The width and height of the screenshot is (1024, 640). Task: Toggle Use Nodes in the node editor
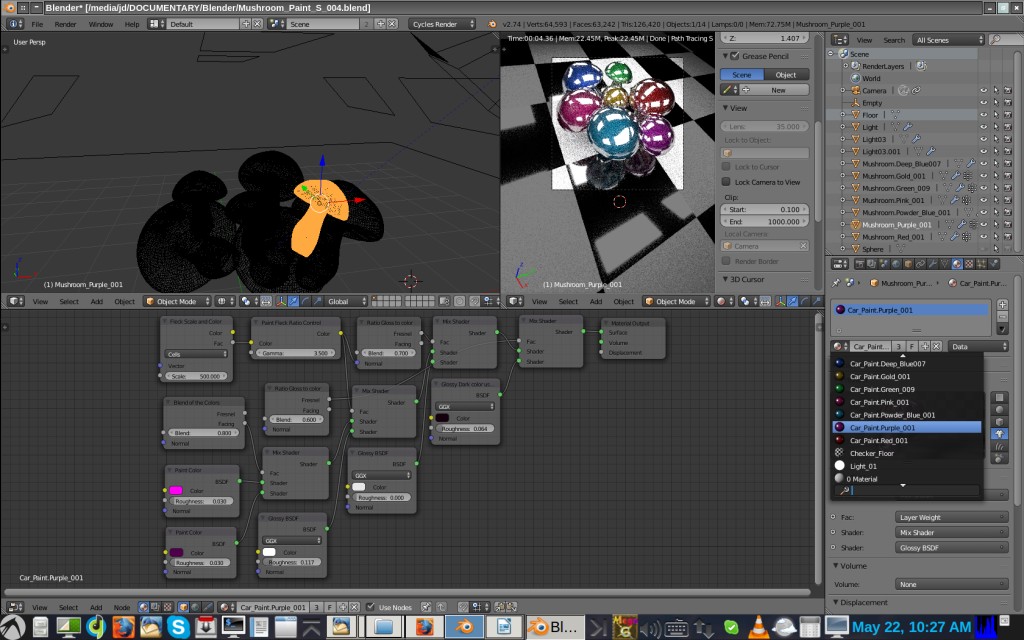[x=370, y=608]
